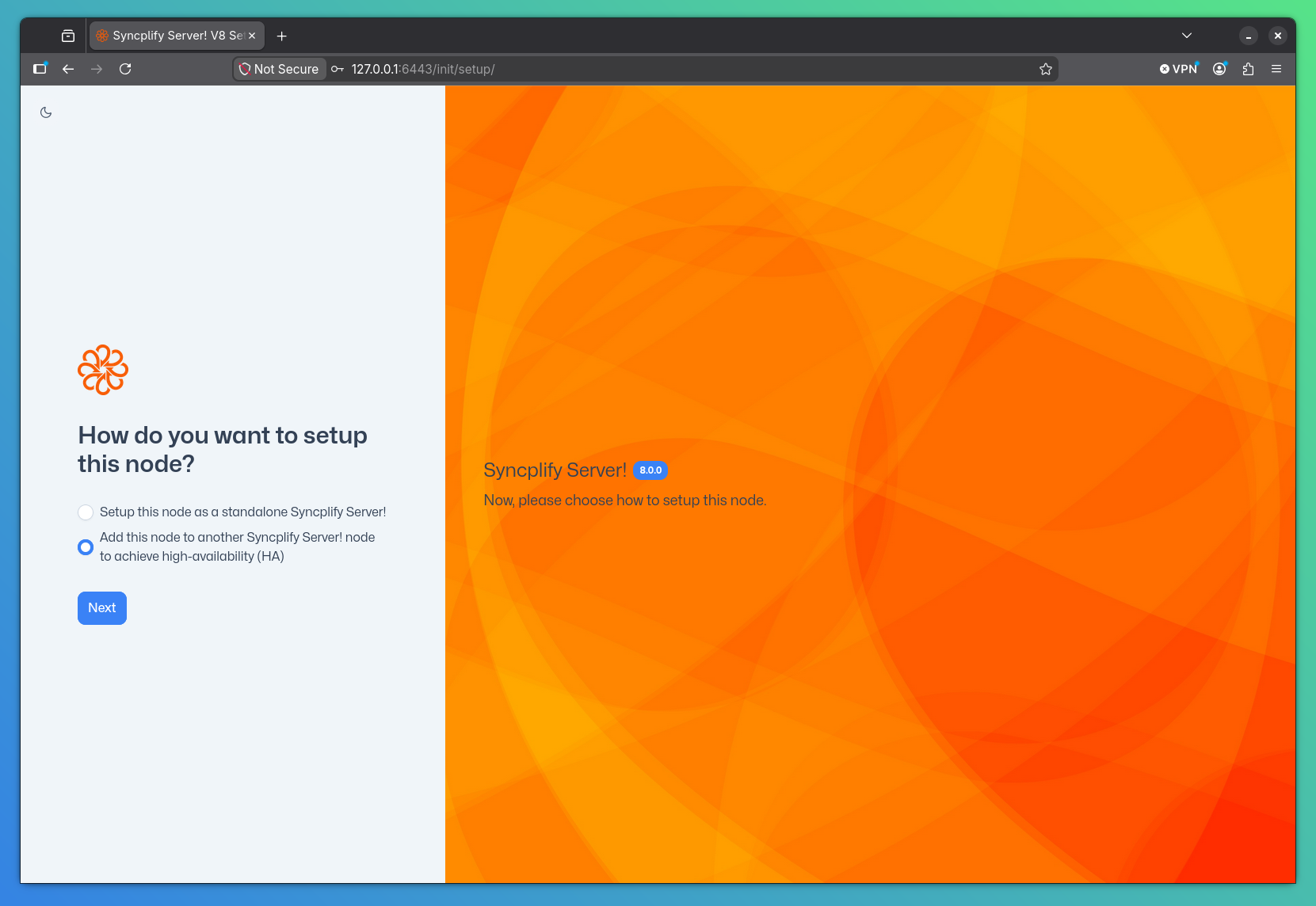Click the browser forward arrow

tap(97, 69)
